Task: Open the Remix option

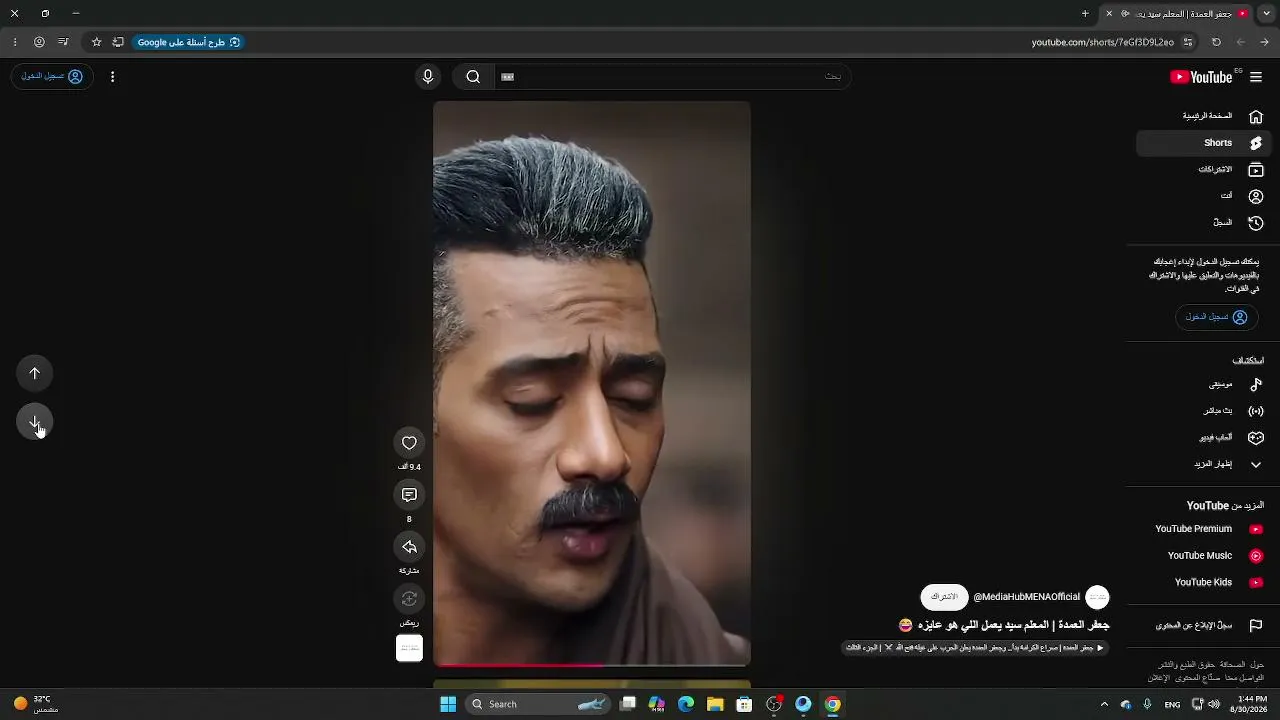Action: tap(409, 599)
